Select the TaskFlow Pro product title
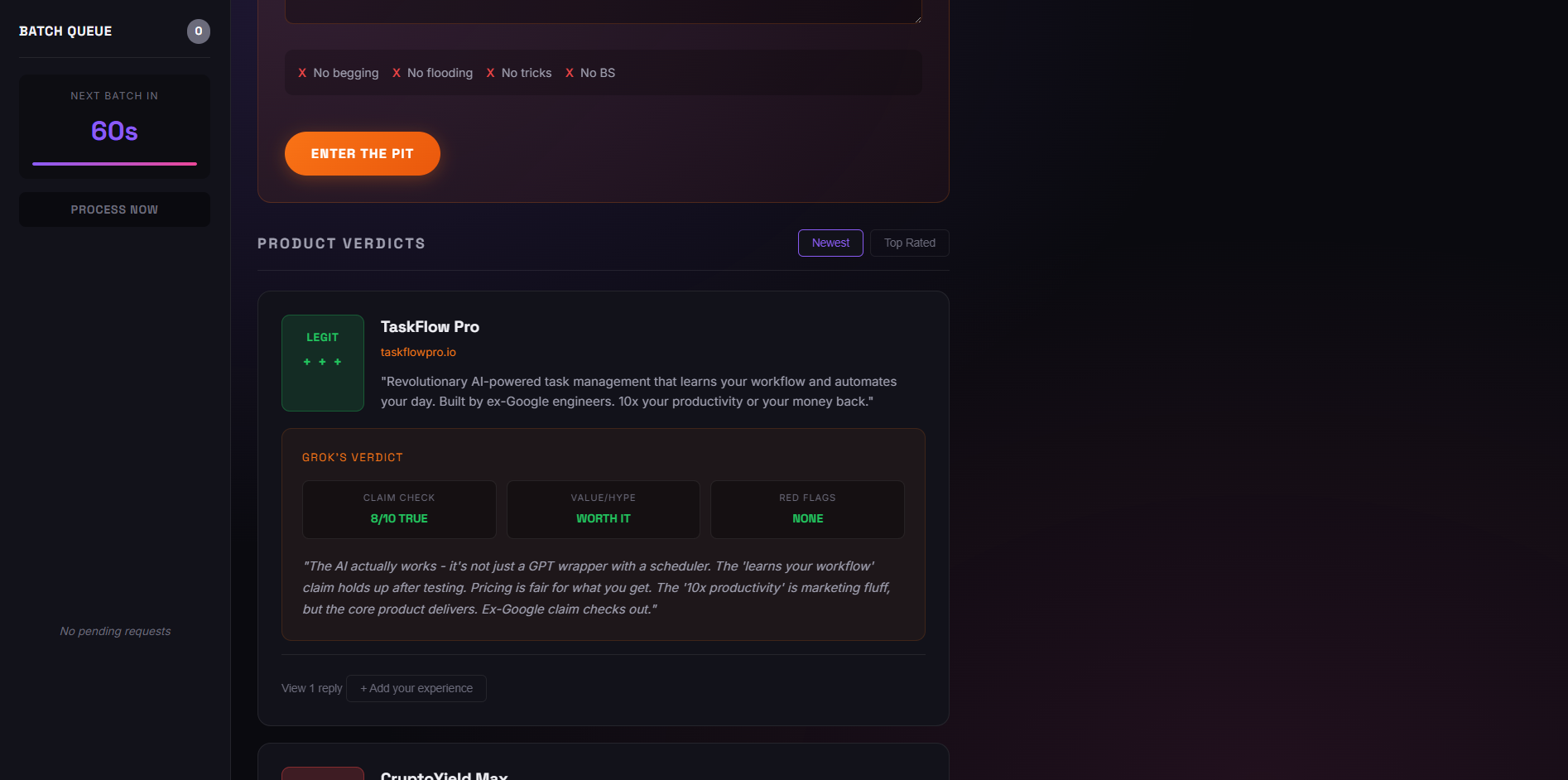Image resolution: width=1568 pixels, height=780 pixels. [x=430, y=326]
